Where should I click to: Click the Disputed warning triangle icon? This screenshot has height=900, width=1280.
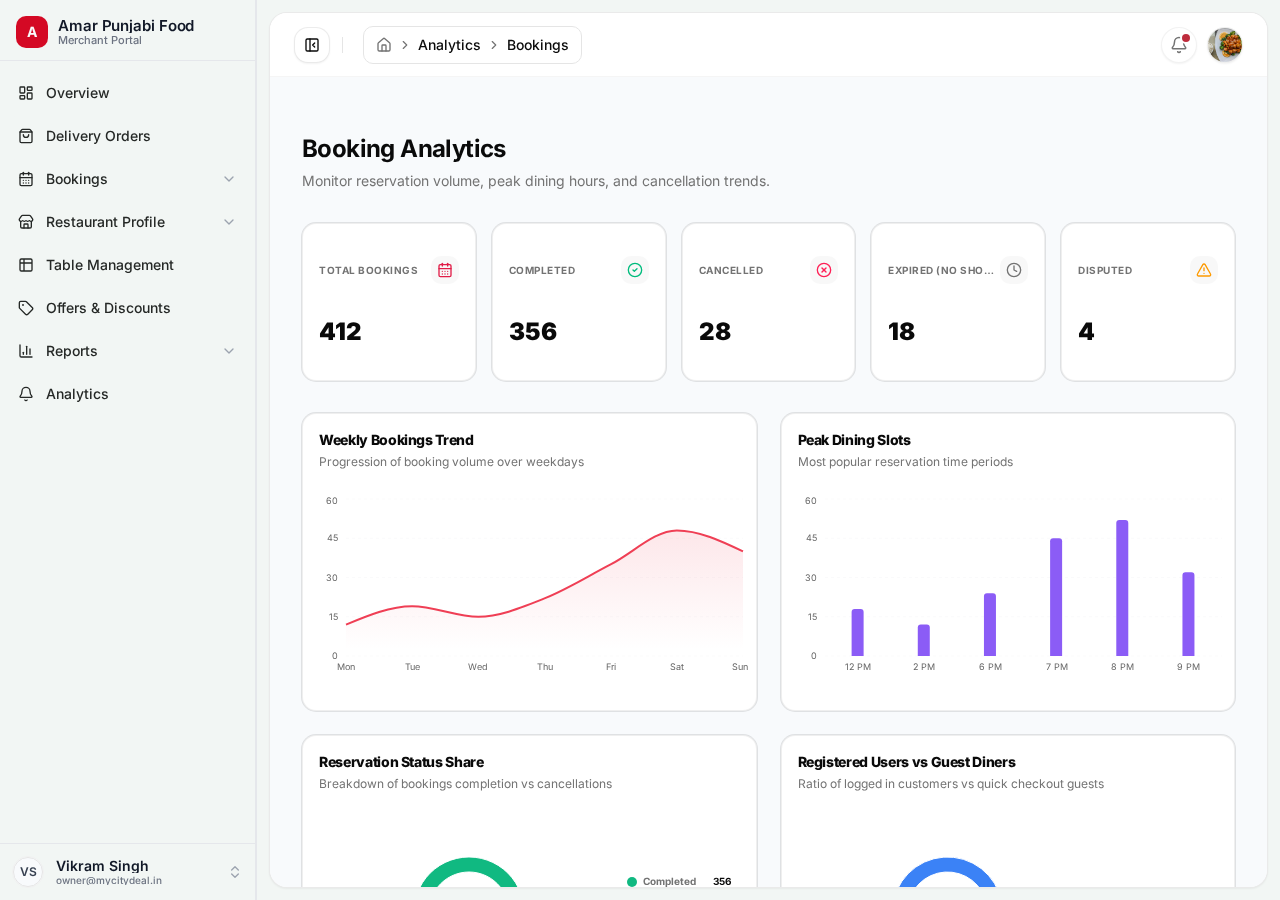tap(1204, 270)
